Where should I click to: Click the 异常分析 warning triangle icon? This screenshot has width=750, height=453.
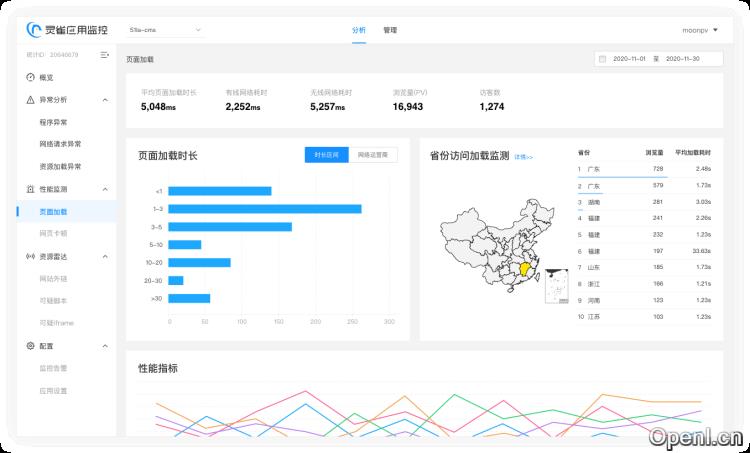pos(30,100)
